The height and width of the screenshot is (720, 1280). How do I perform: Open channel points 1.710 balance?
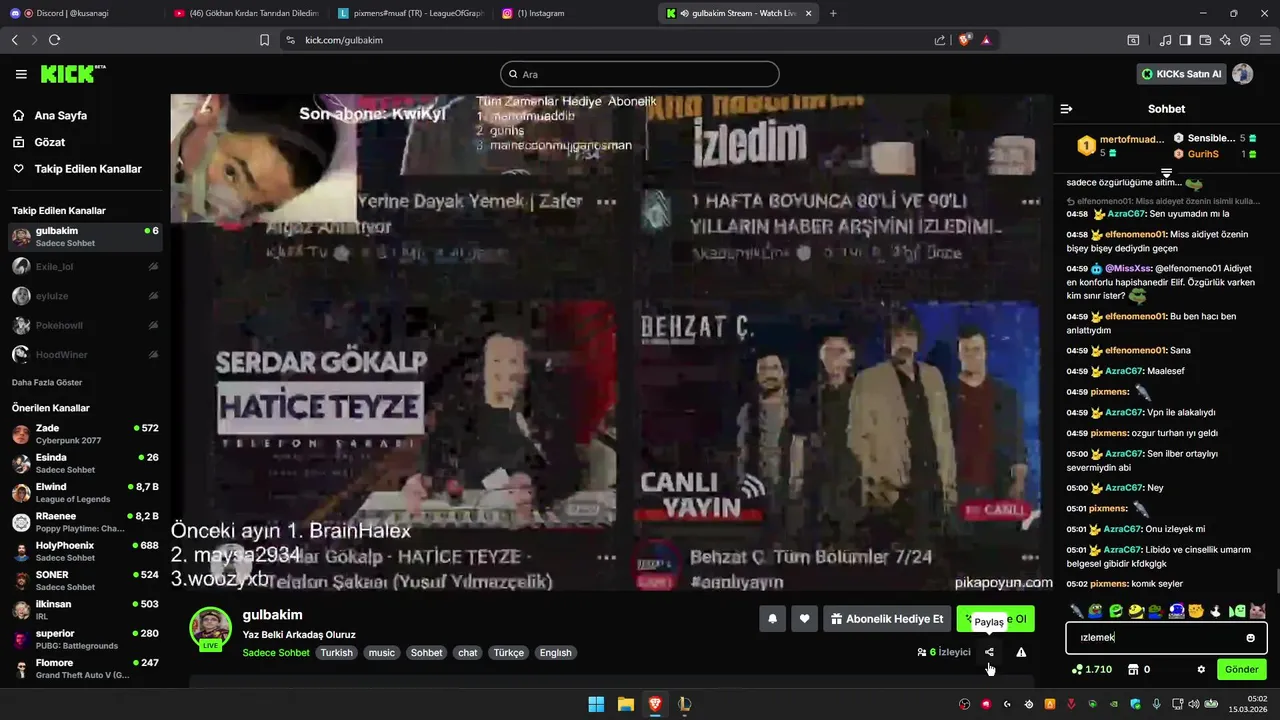pyautogui.click(x=1091, y=669)
